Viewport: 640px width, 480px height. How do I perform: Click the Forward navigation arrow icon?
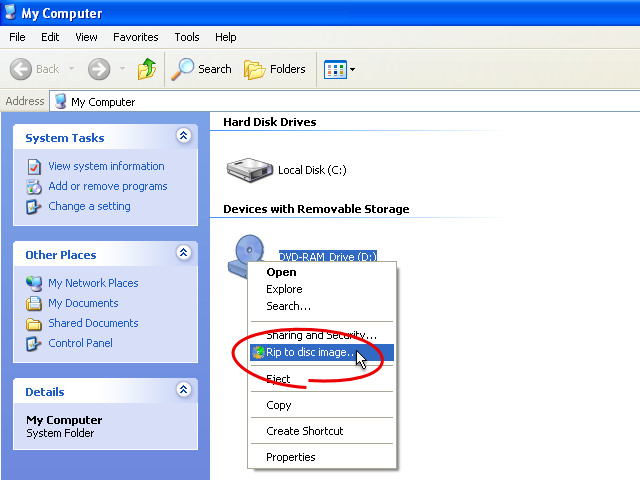click(99, 69)
